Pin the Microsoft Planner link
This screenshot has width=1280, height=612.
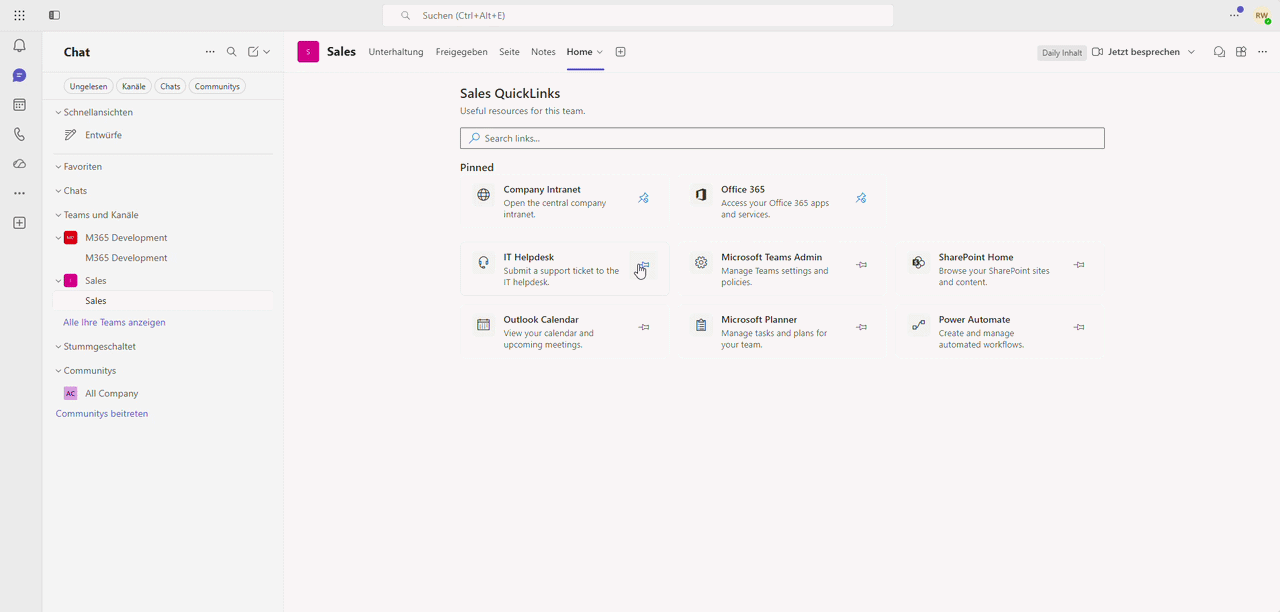(x=861, y=327)
